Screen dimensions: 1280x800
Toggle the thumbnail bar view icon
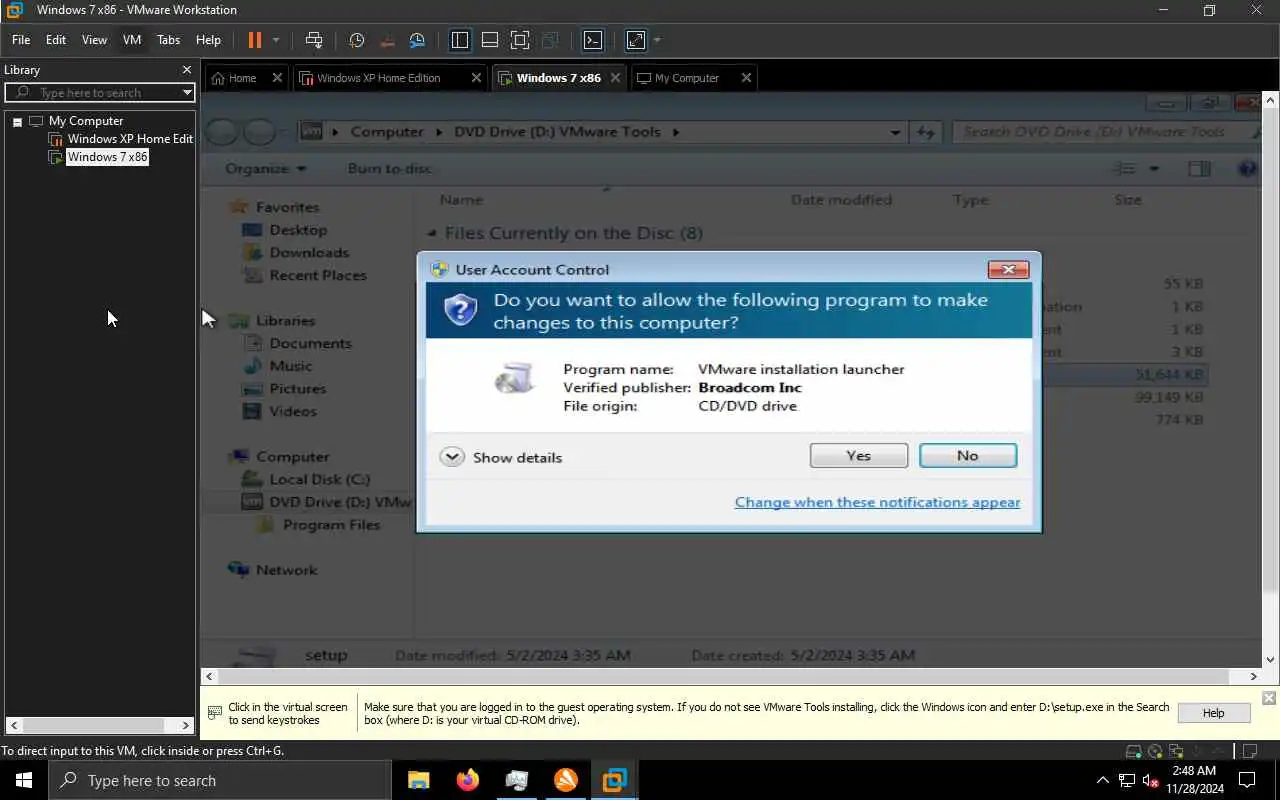490,40
